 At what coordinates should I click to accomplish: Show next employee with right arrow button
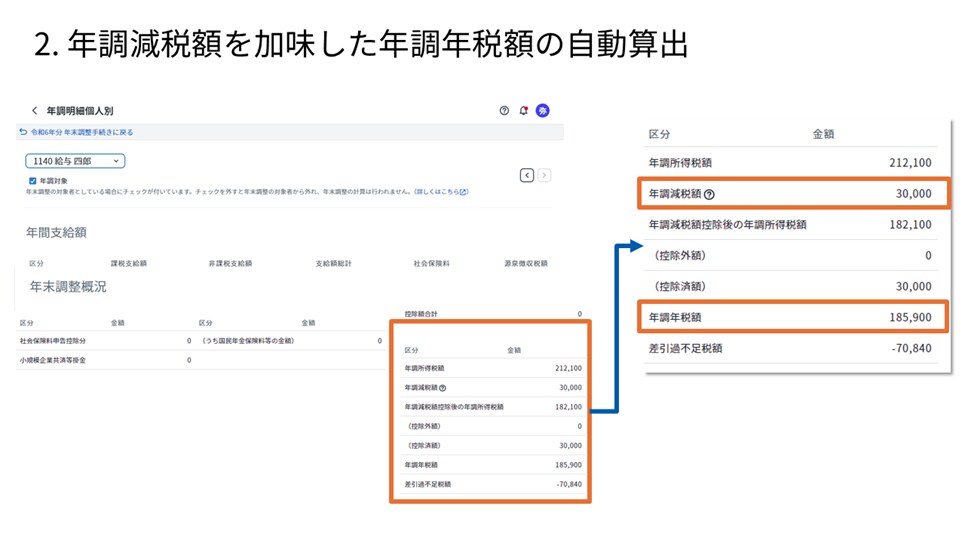click(x=544, y=175)
